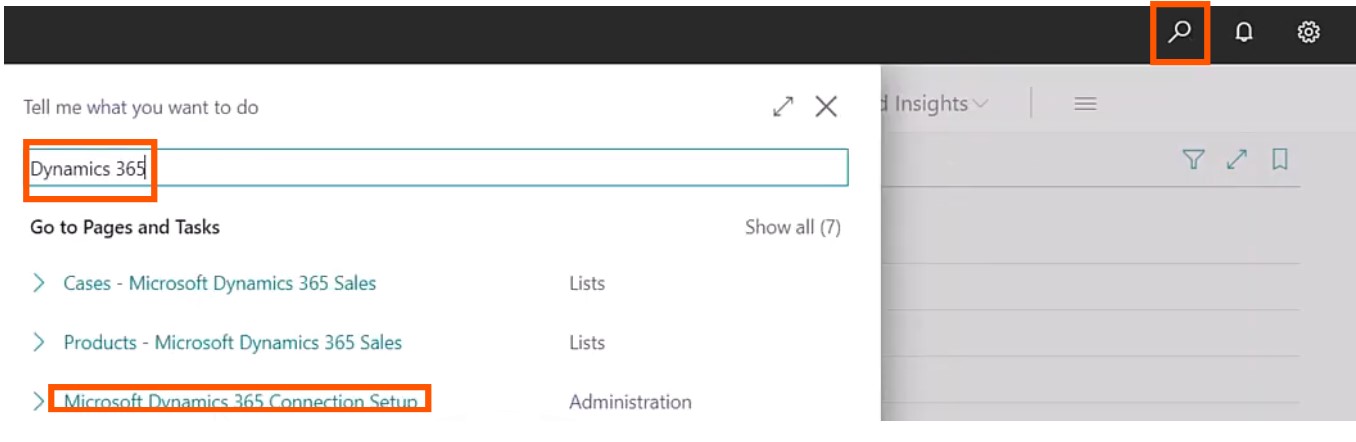Expand the Products result chevron
1356x442 pixels.
39,342
